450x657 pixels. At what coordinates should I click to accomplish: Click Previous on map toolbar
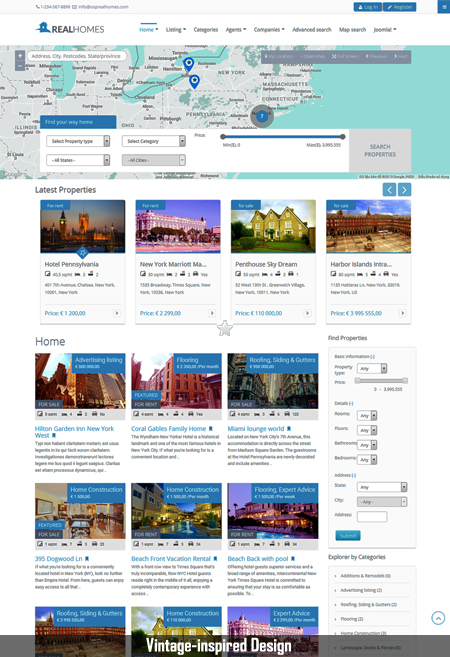pyautogui.click(x=376, y=56)
